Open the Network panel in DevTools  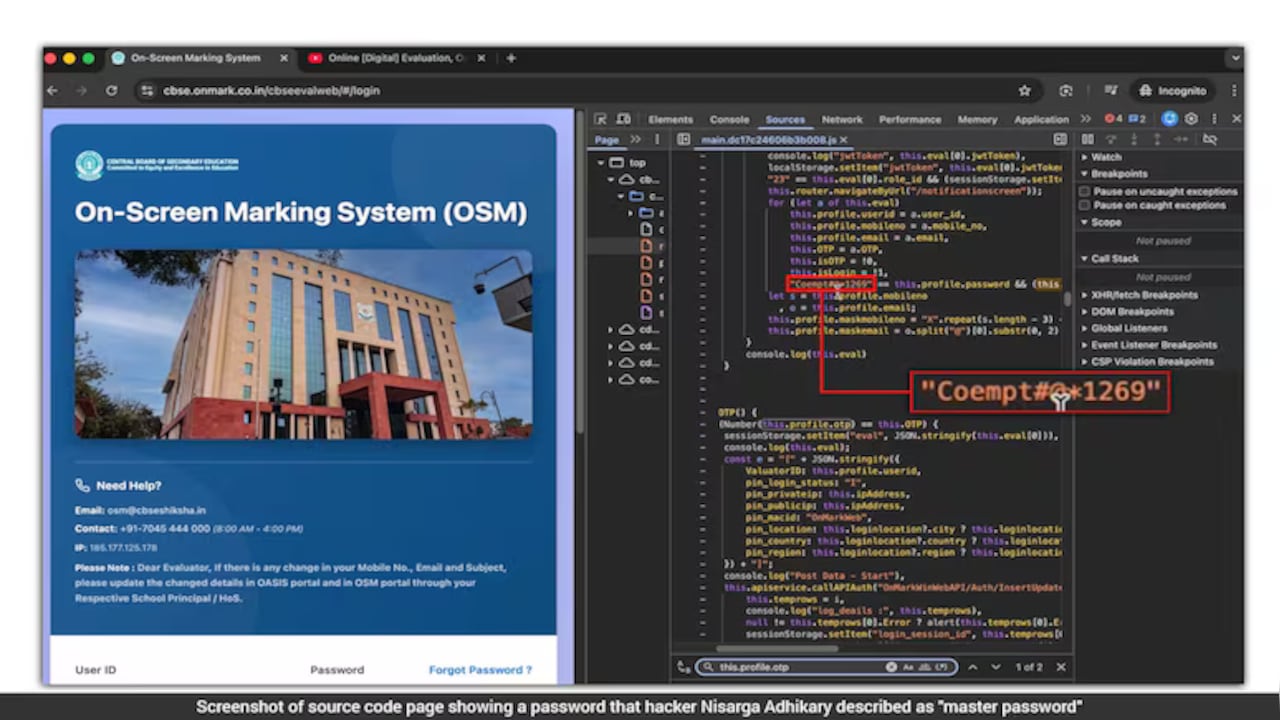click(x=842, y=120)
